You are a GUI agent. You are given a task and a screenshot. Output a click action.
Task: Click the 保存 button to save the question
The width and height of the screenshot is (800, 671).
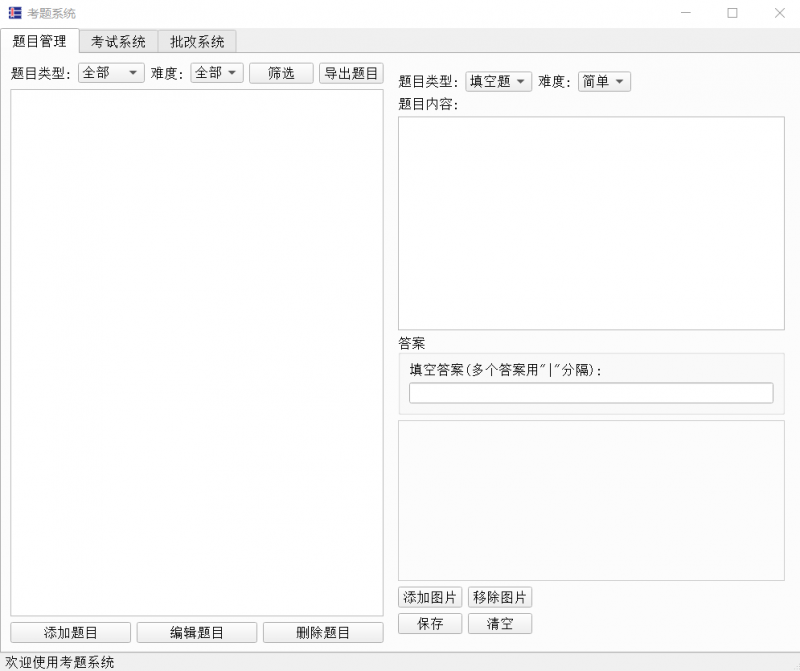coord(429,623)
